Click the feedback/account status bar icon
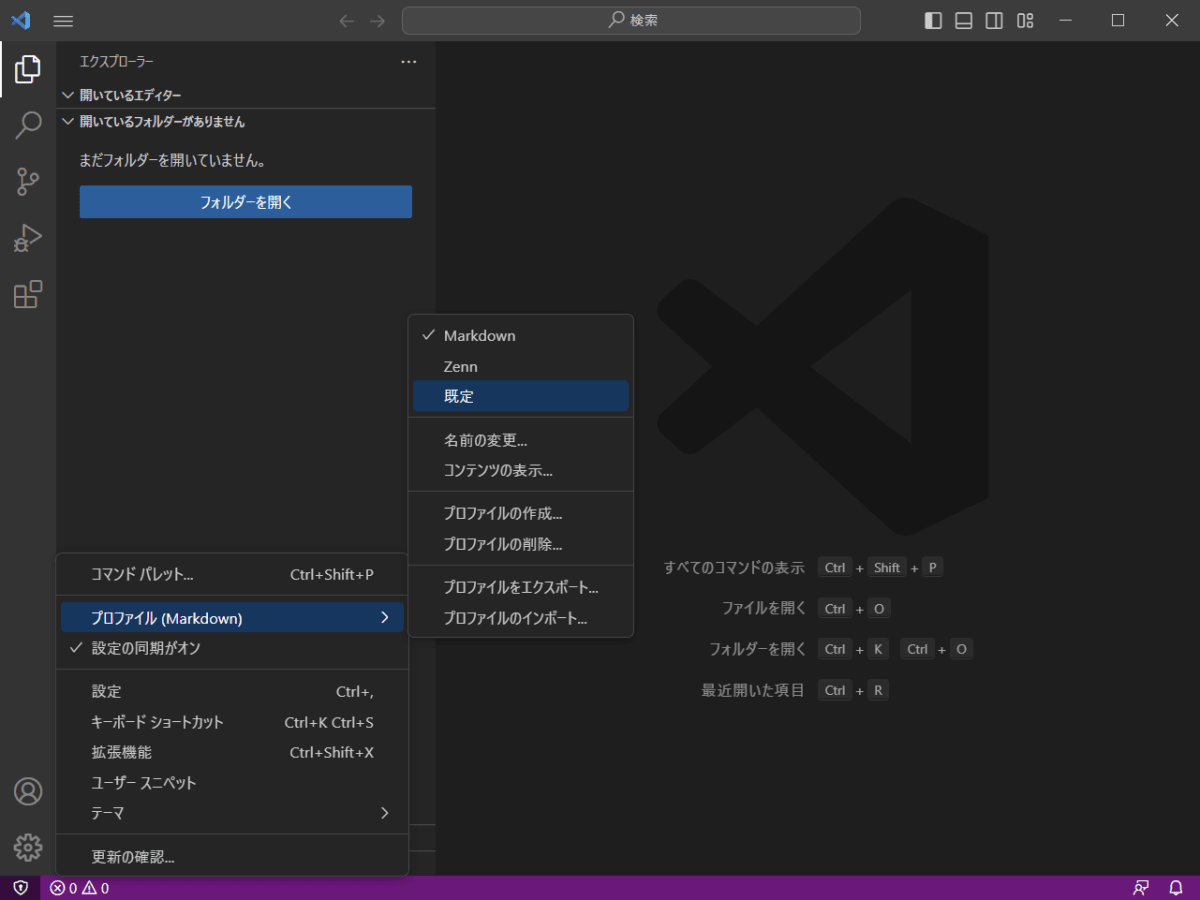Viewport: 1200px width, 900px height. click(x=1141, y=888)
